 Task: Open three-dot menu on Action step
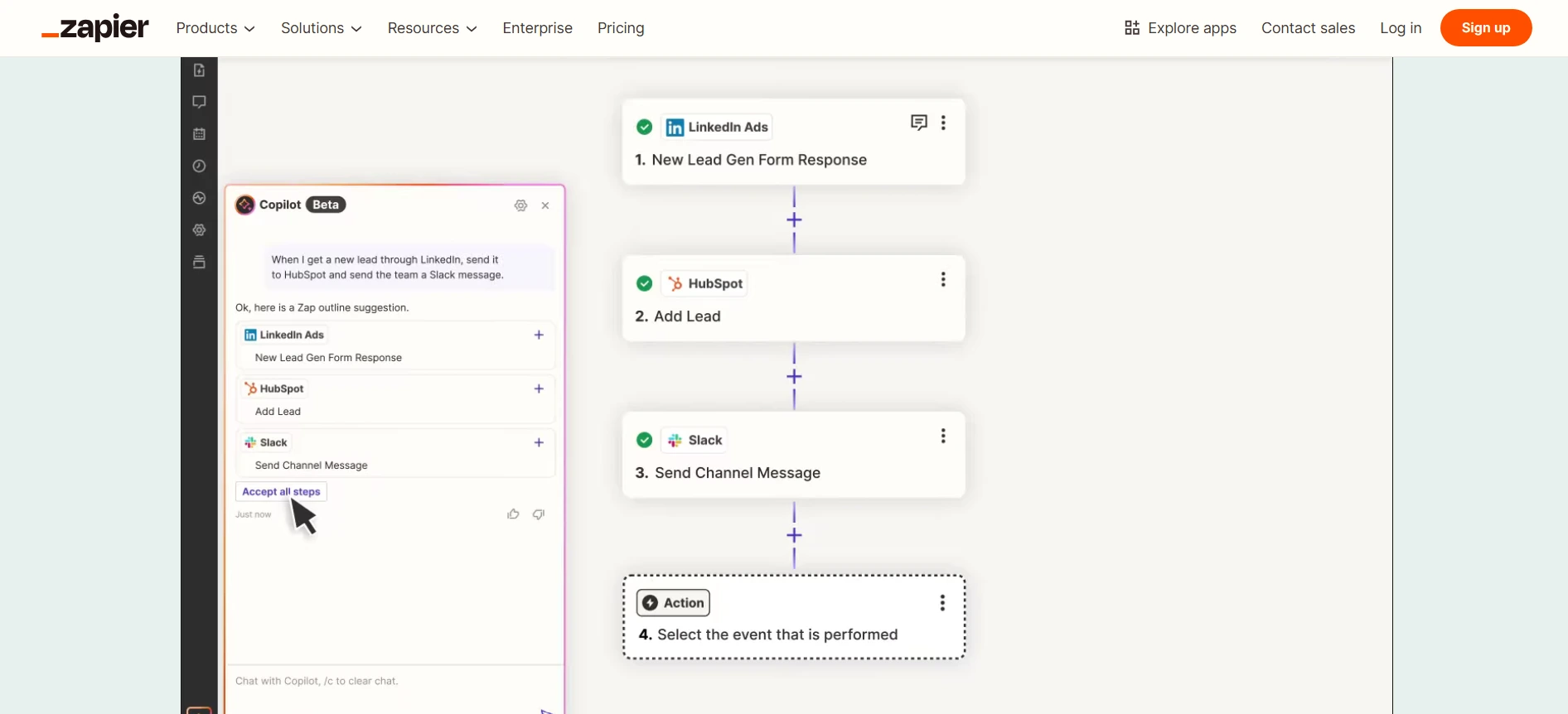(942, 603)
